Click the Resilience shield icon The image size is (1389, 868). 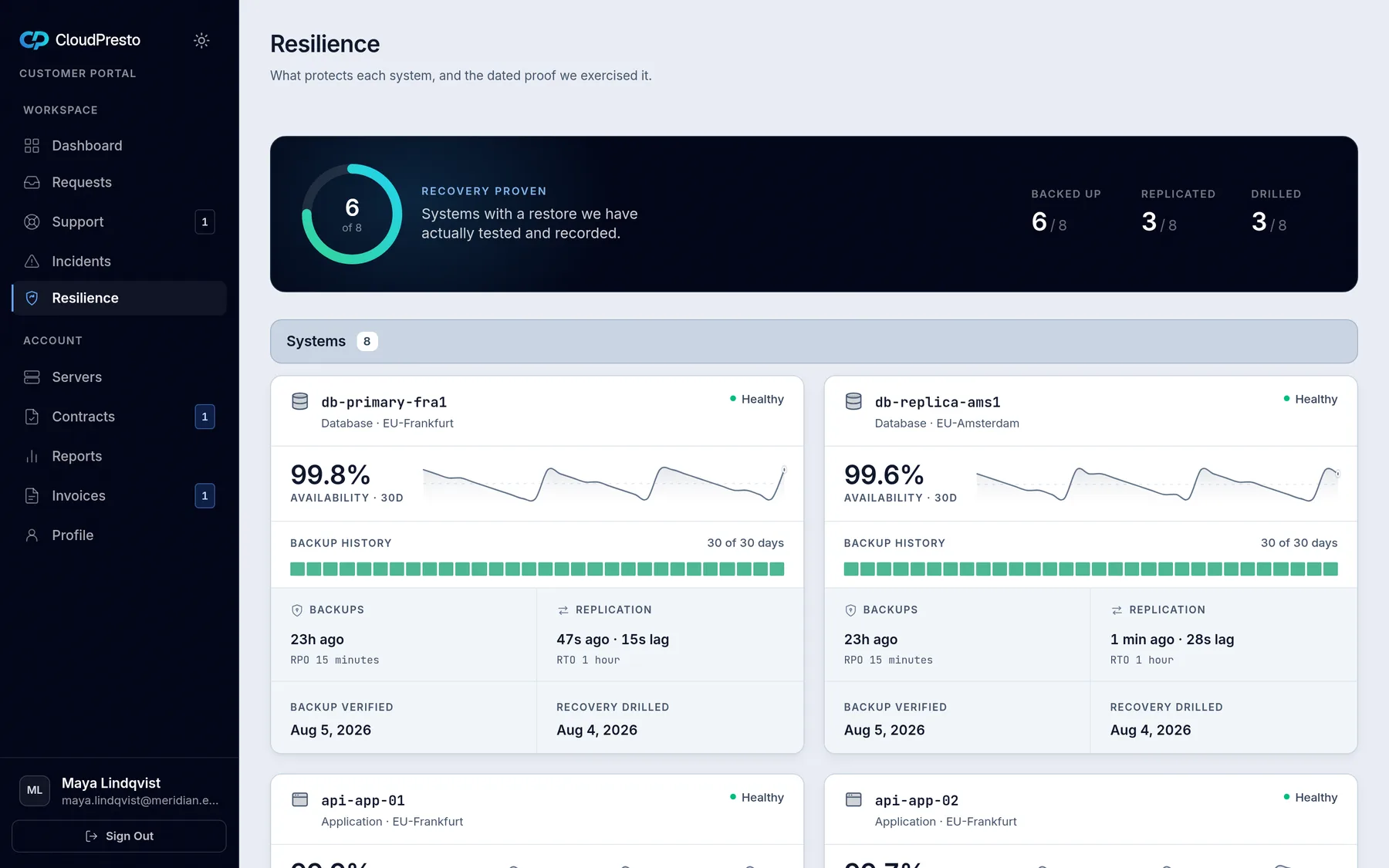[32, 298]
